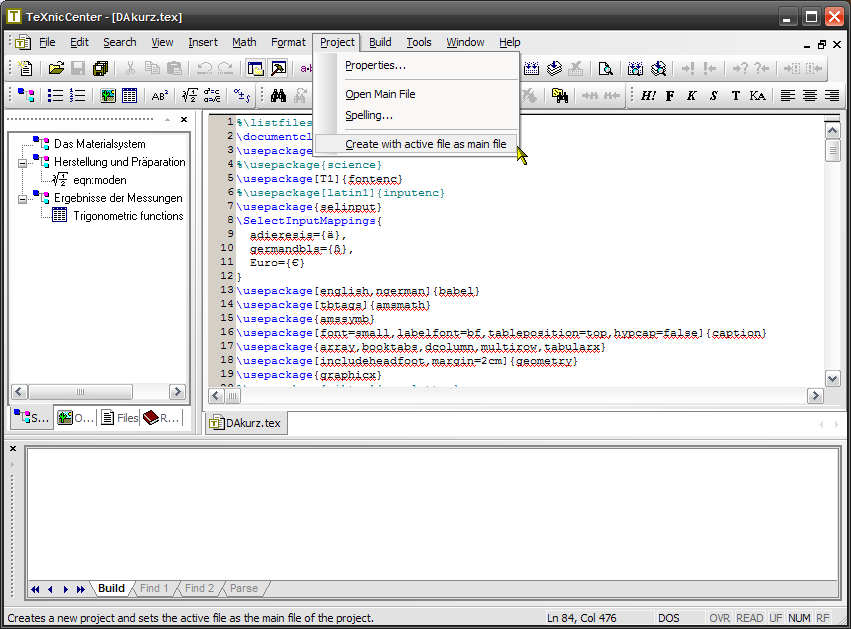Select the eqn:moden tree entry
Viewport: 851px width, 629px height.
pyautogui.click(x=100, y=180)
